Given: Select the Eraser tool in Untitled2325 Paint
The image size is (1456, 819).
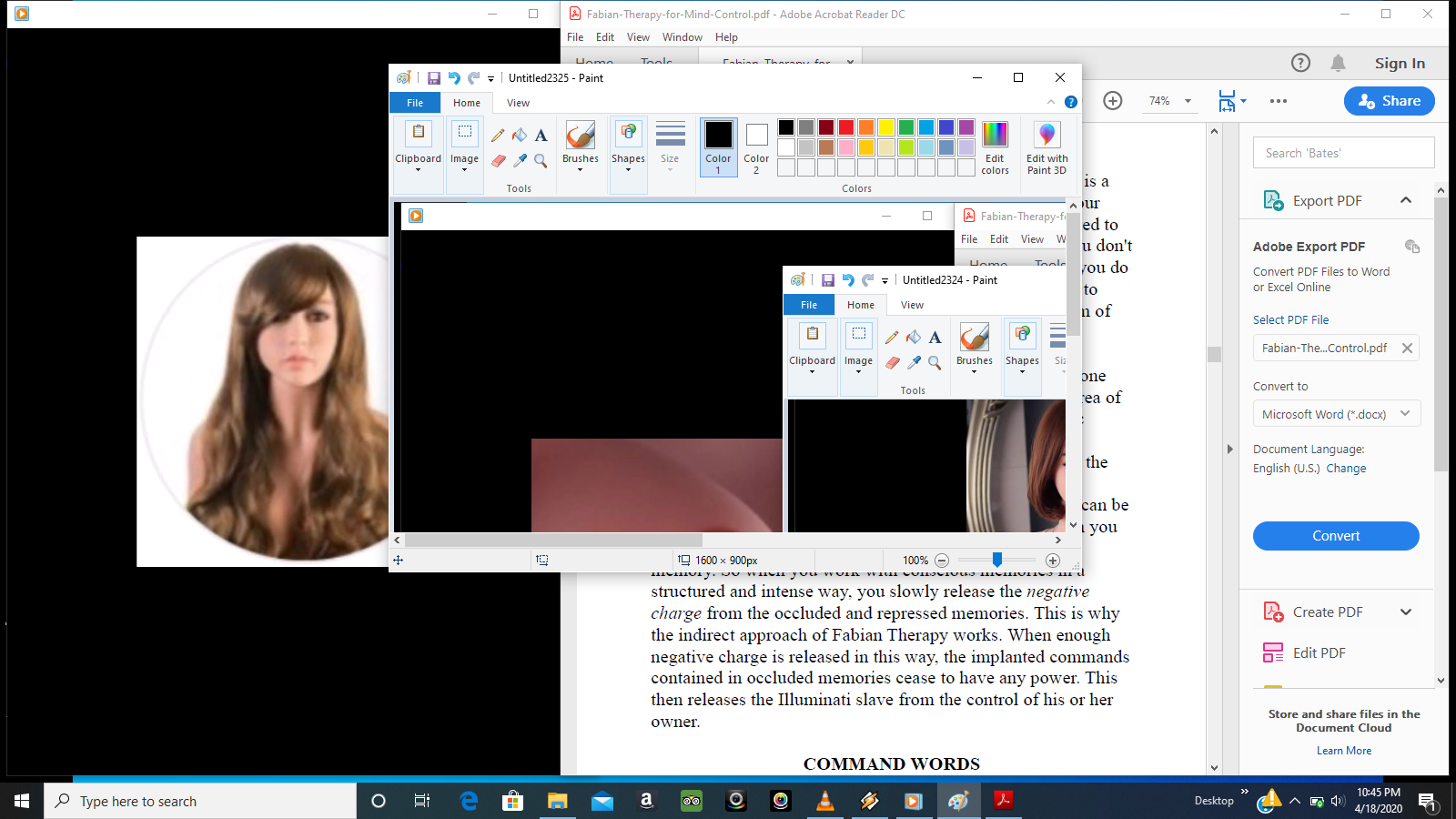Looking at the screenshot, I should 498,161.
